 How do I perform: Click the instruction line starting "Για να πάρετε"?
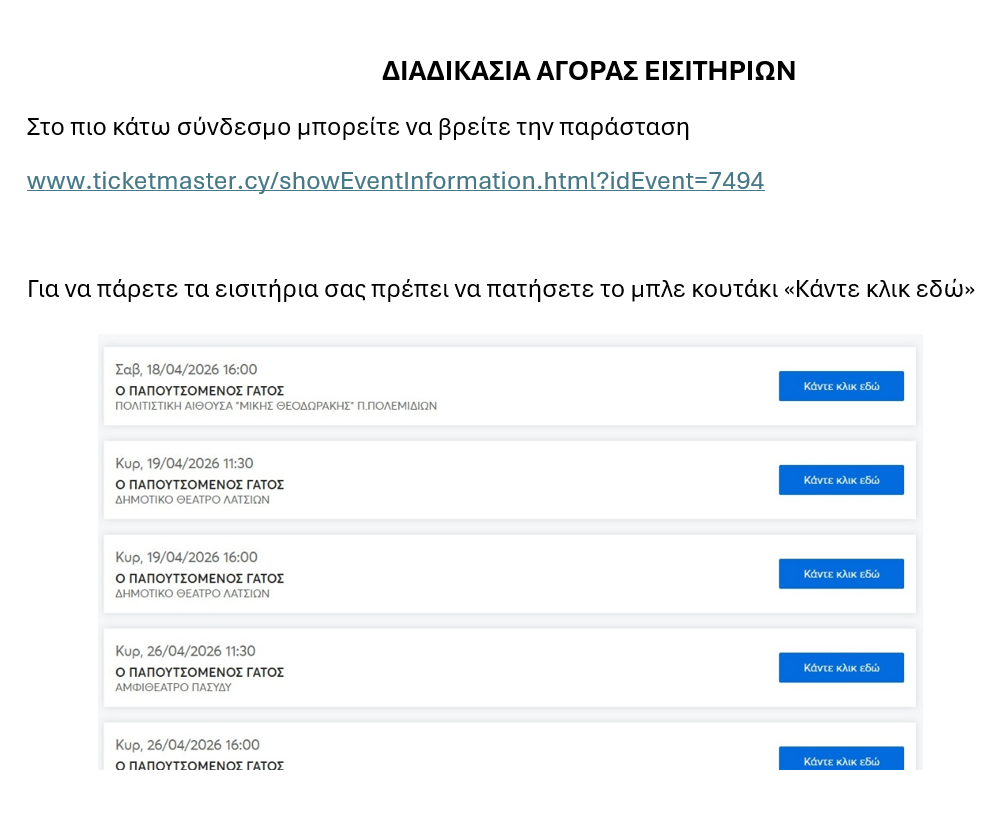pyautogui.click(x=500, y=291)
